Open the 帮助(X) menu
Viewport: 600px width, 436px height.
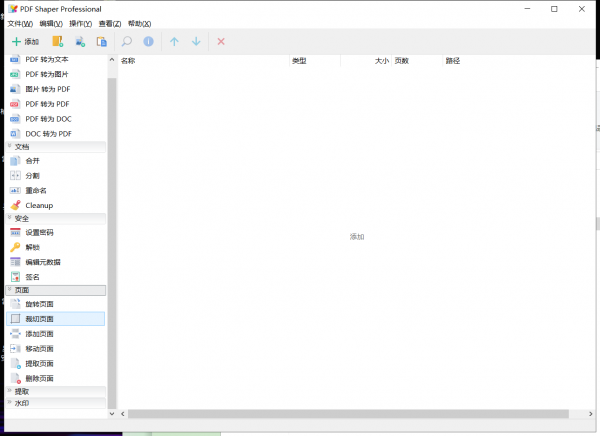pyautogui.click(x=139, y=24)
